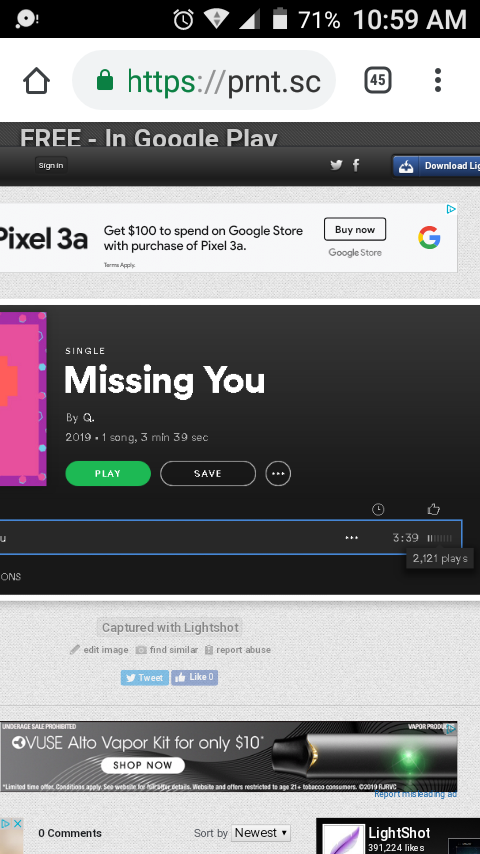
Task: Open the tab switcher showing 45 tabs
Action: click(x=378, y=81)
